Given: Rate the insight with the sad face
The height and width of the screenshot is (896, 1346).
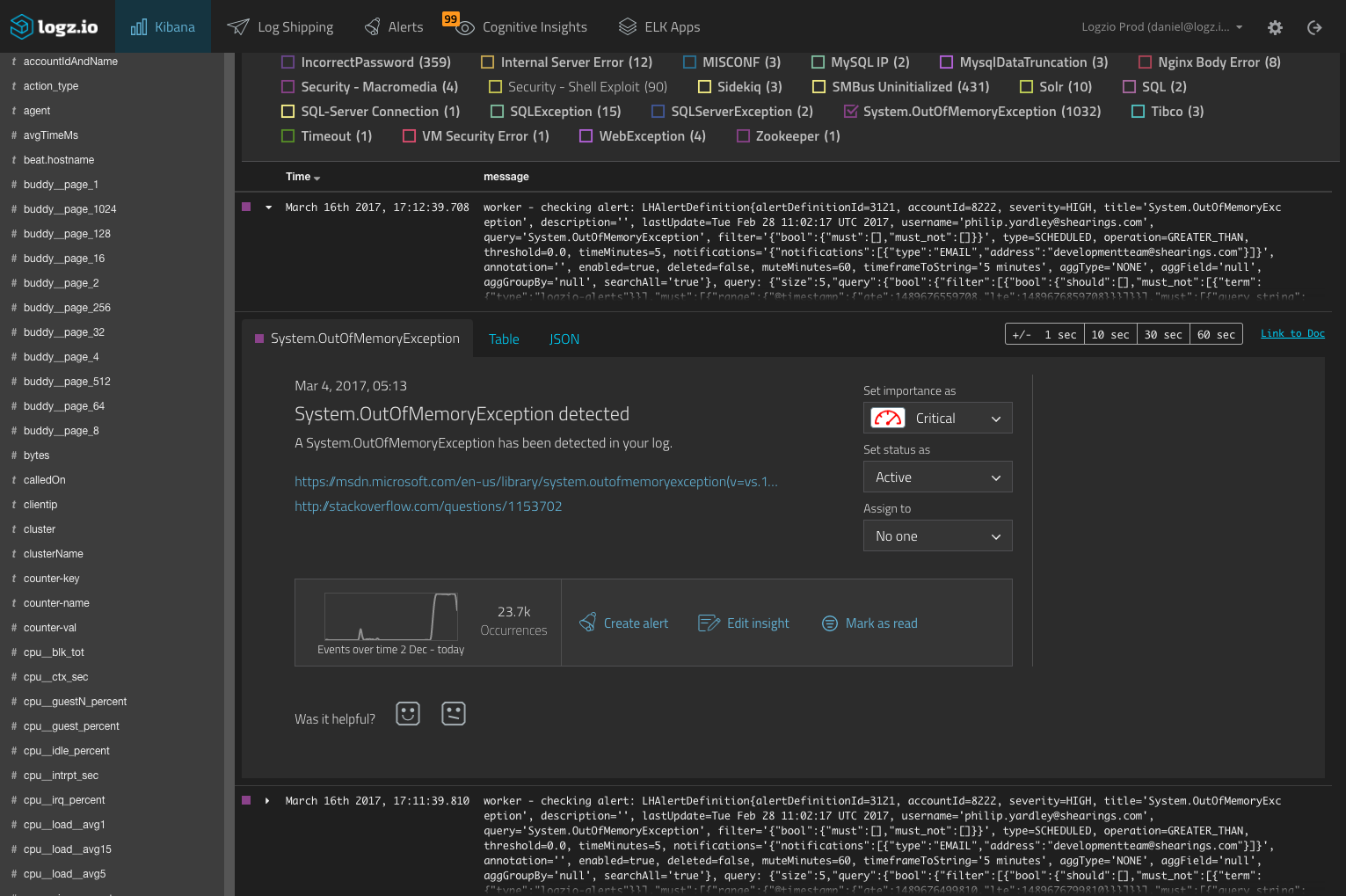Looking at the screenshot, I should pos(453,713).
